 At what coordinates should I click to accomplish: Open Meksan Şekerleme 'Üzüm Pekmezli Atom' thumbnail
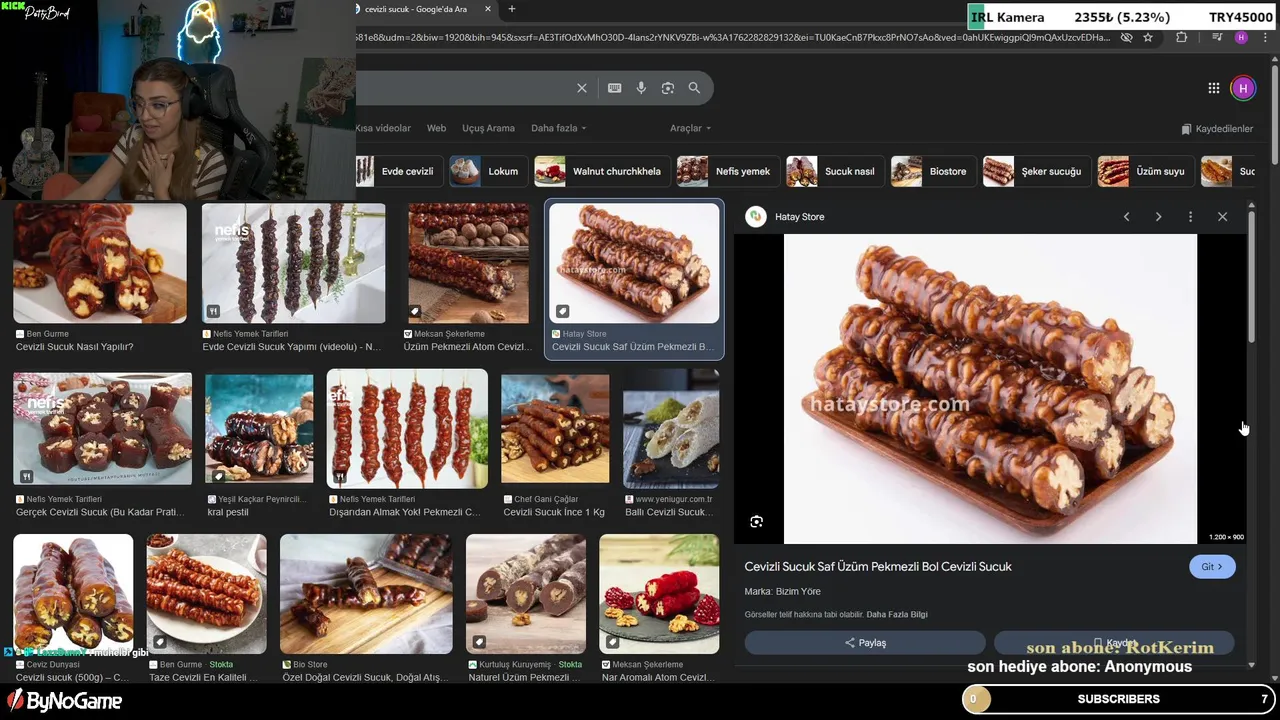(468, 263)
